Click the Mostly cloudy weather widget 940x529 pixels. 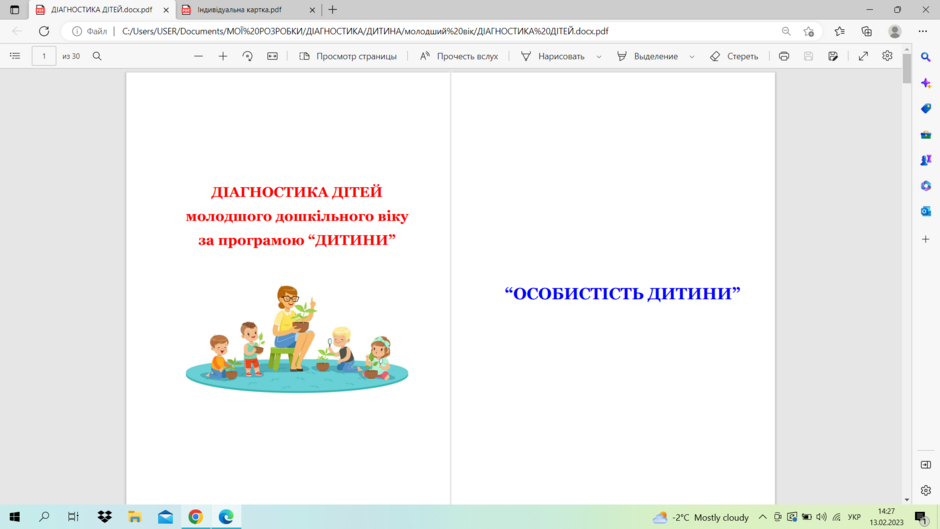click(701, 517)
